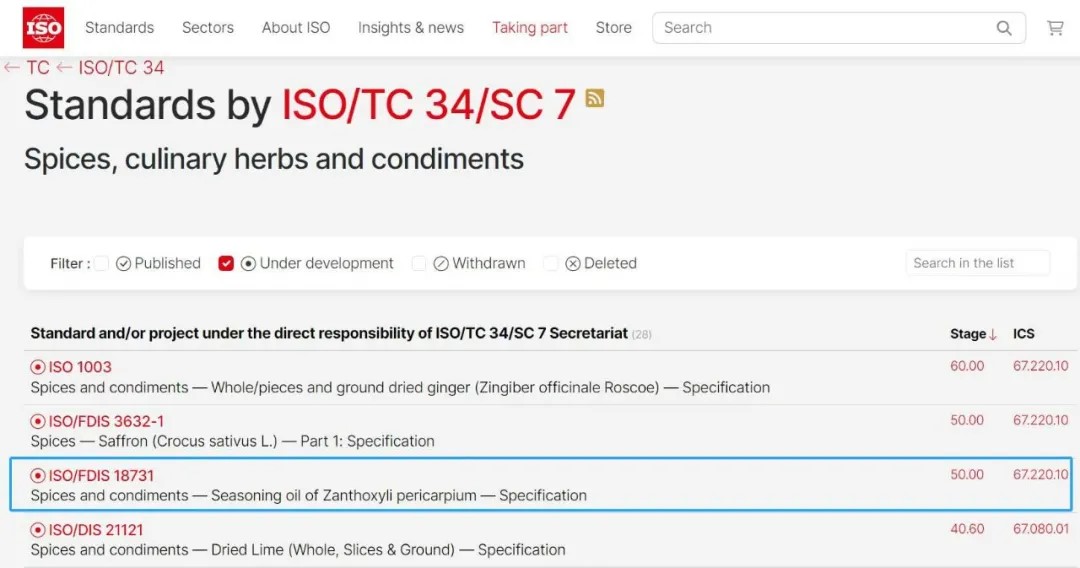
Task: Open the About ISO menu
Action: pos(296,28)
